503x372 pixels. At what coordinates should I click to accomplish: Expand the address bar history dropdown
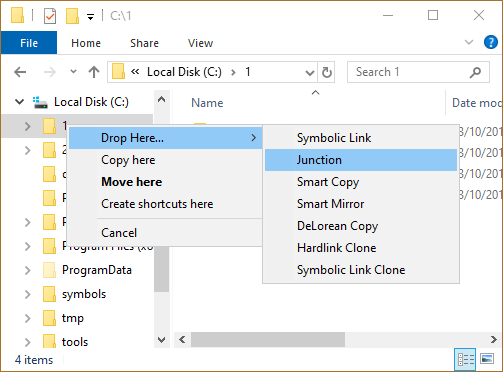pyautogui.click(x=310, y=72)
